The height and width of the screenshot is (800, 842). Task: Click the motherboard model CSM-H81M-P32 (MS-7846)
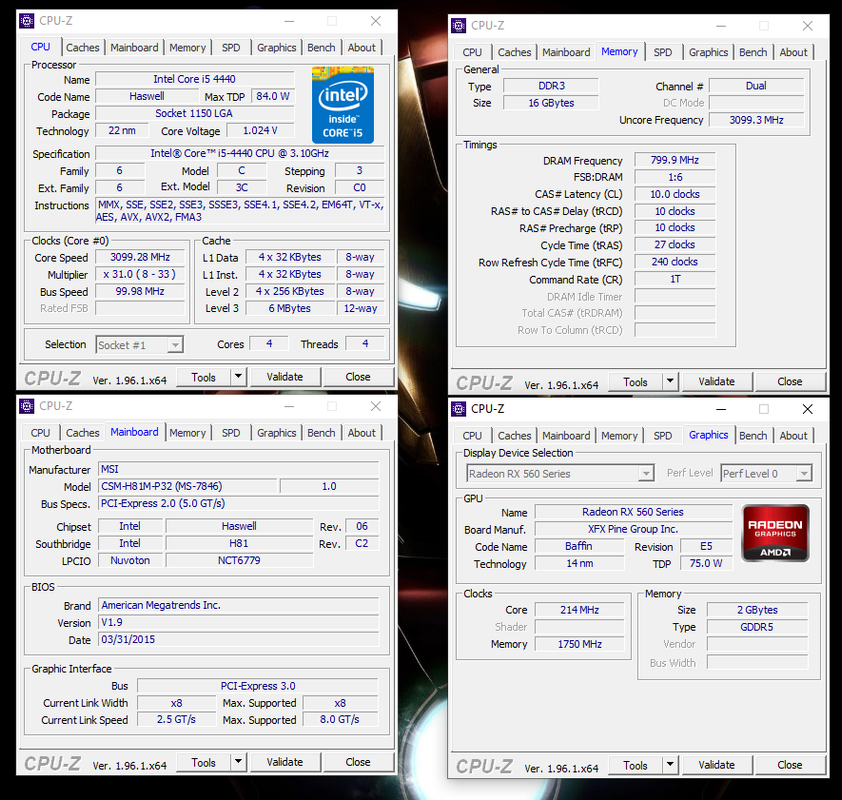coord(188,486)
